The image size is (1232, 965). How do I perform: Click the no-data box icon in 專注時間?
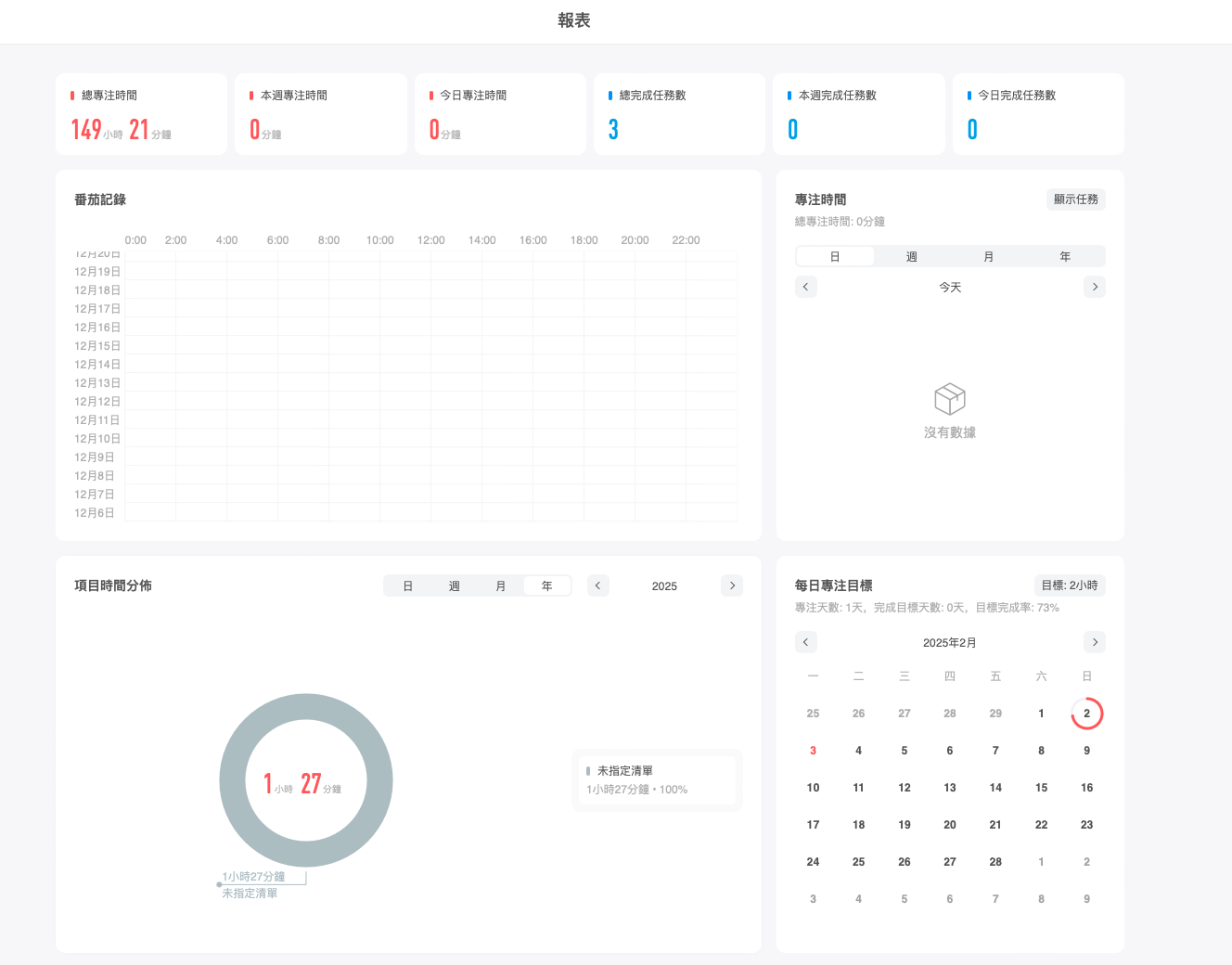click(x=949, y=399)
